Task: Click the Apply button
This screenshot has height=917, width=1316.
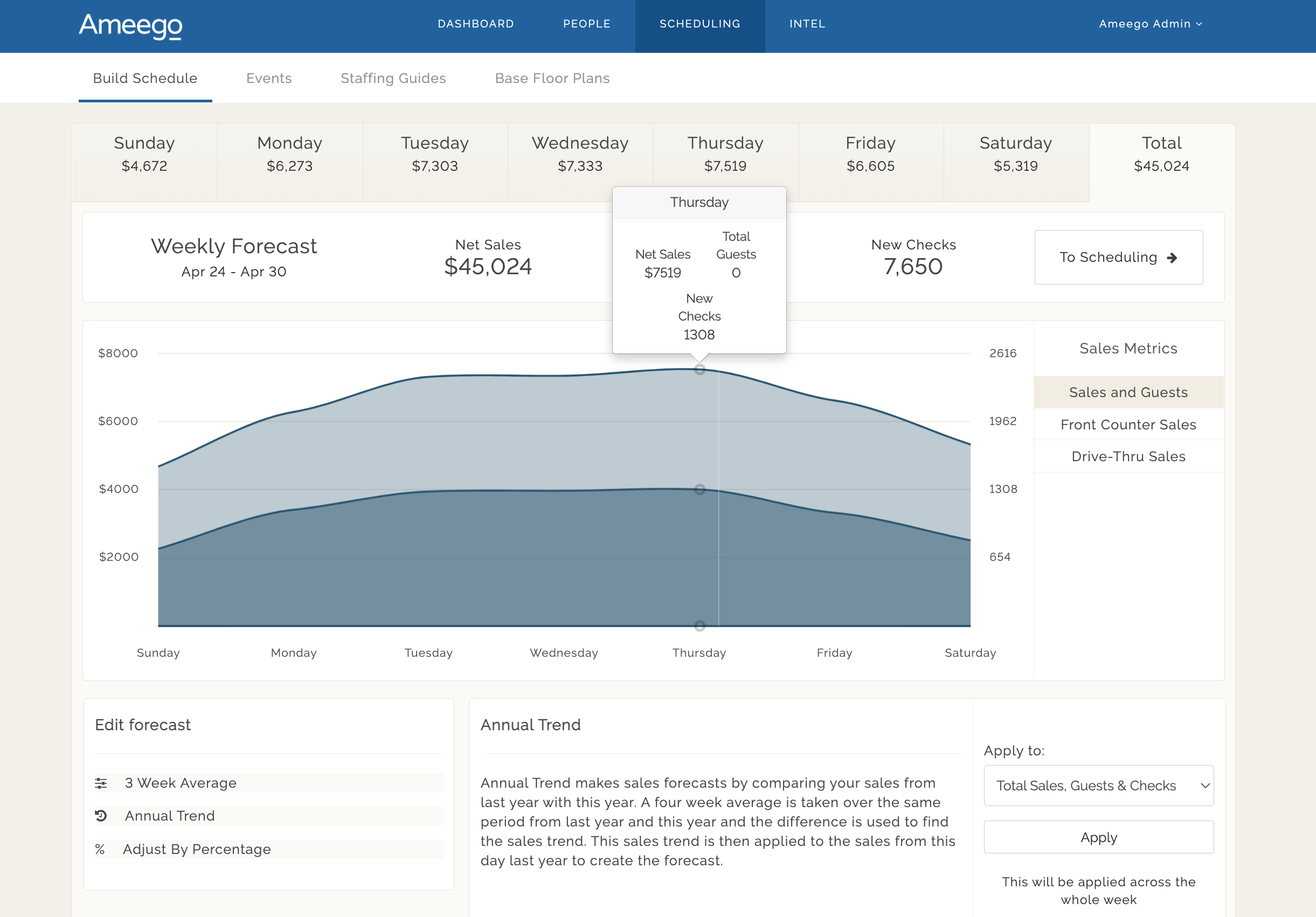Action: coord(1098,837)
